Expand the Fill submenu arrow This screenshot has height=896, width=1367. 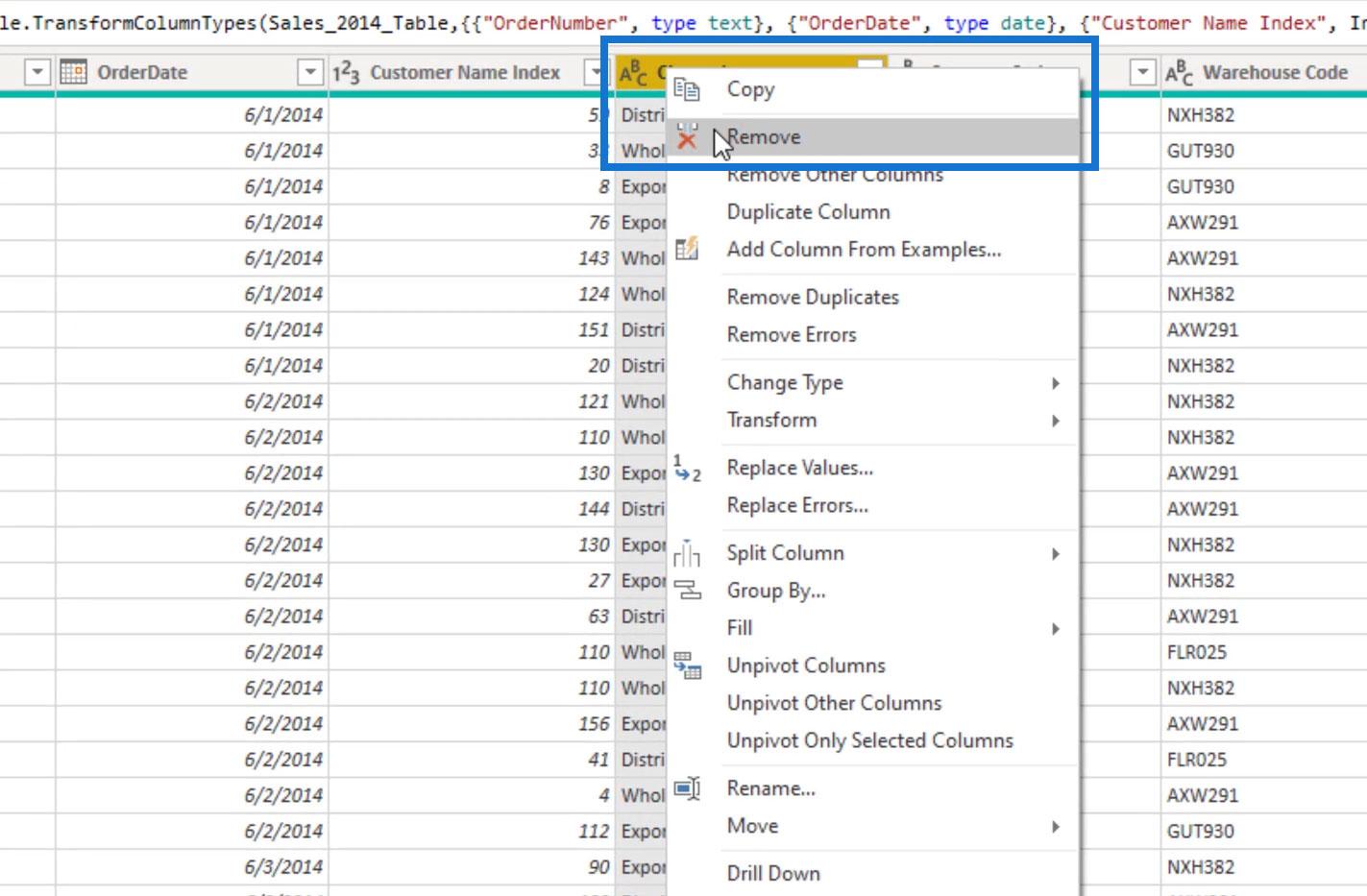1056,629
